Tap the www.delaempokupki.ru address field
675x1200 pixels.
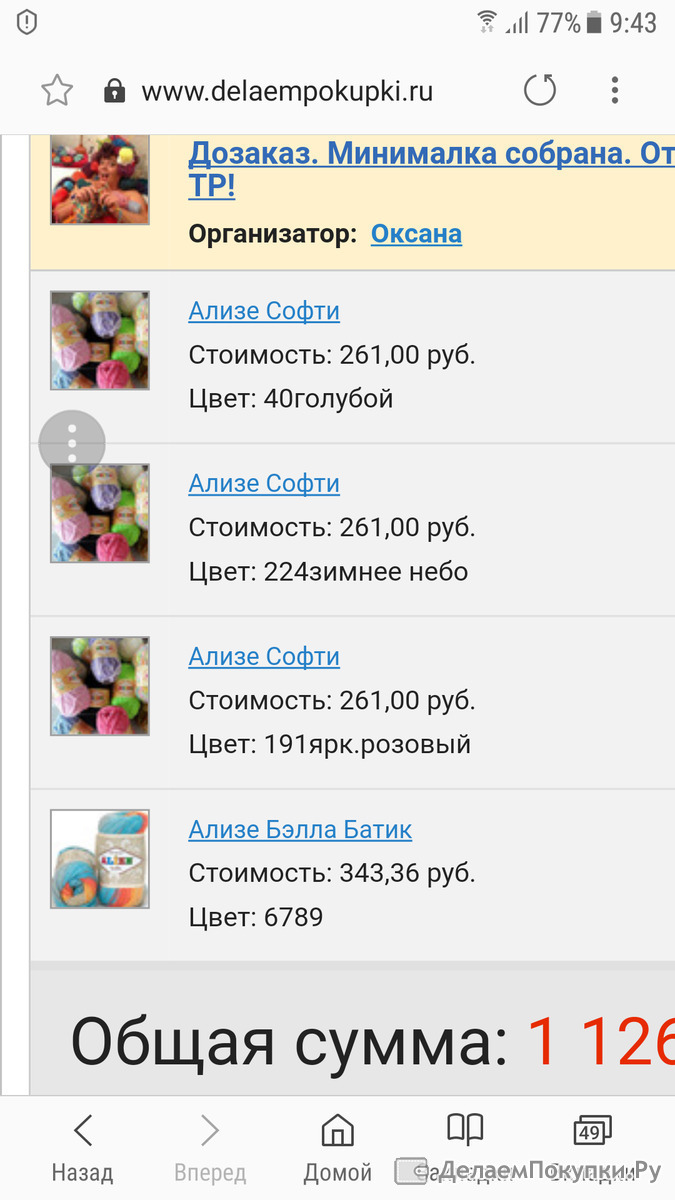(x=288, y=91)
